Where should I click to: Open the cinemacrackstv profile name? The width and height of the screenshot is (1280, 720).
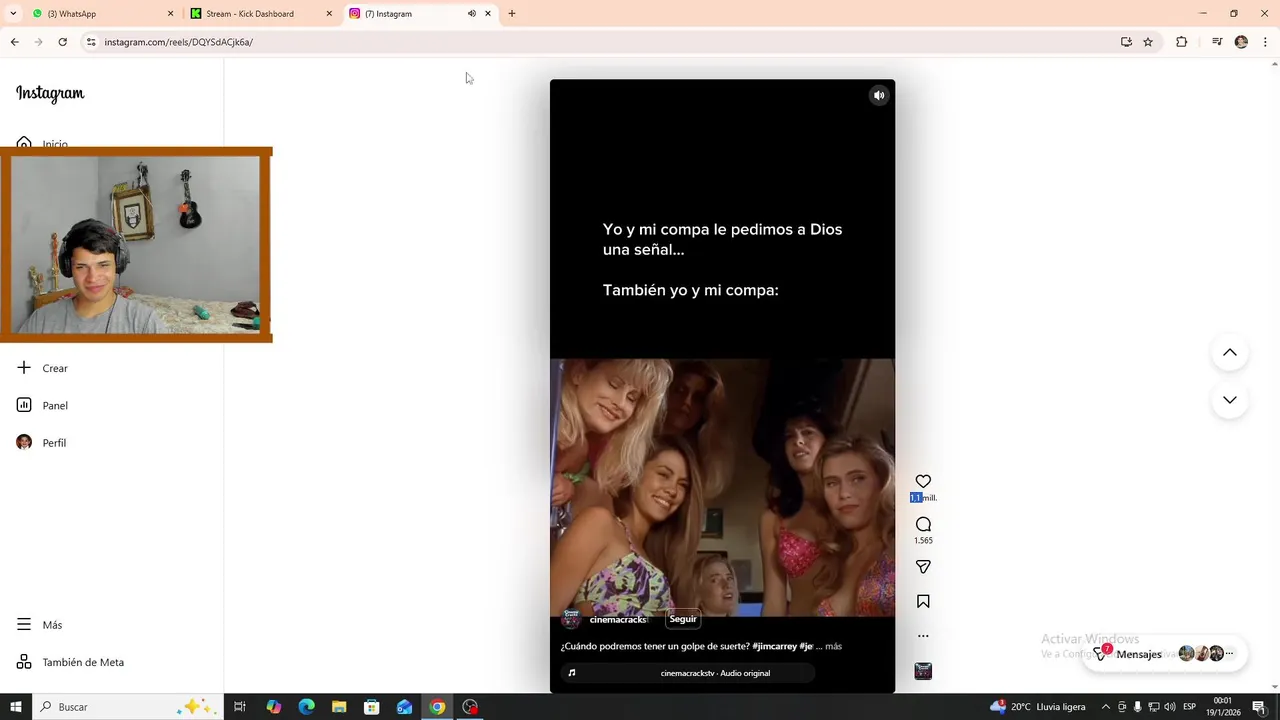(619, 620)
